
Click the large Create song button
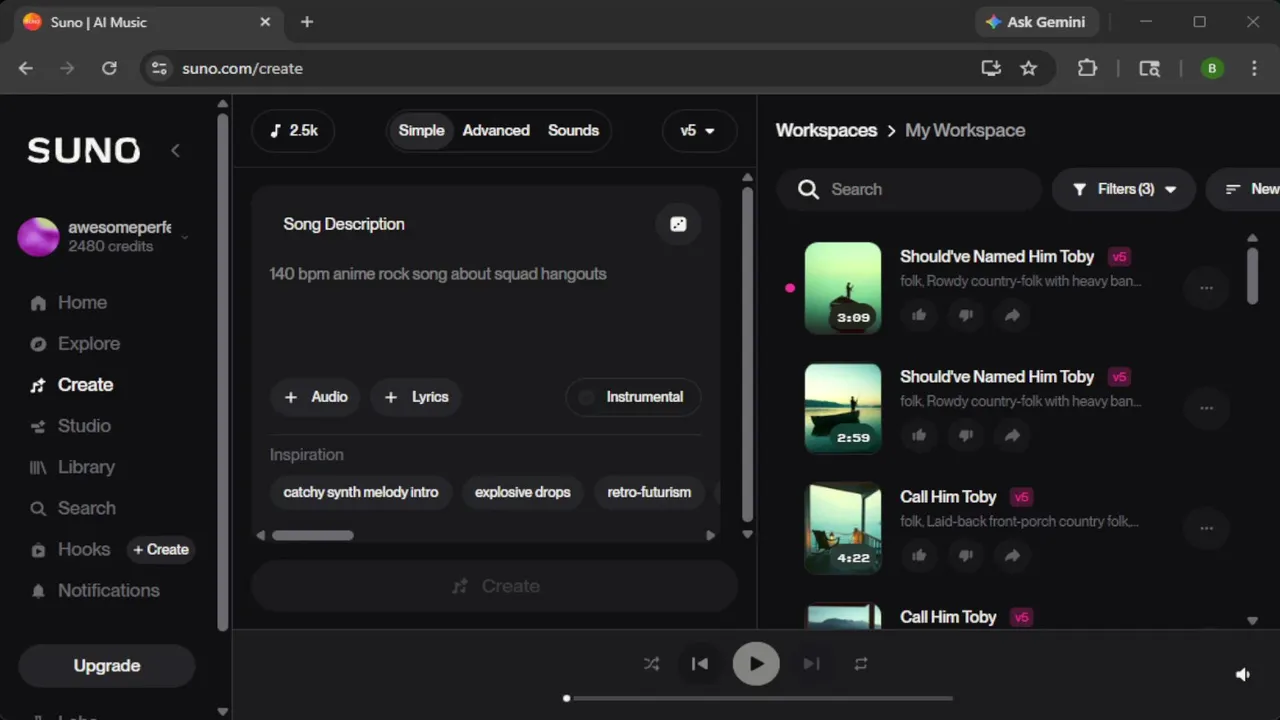495,586
